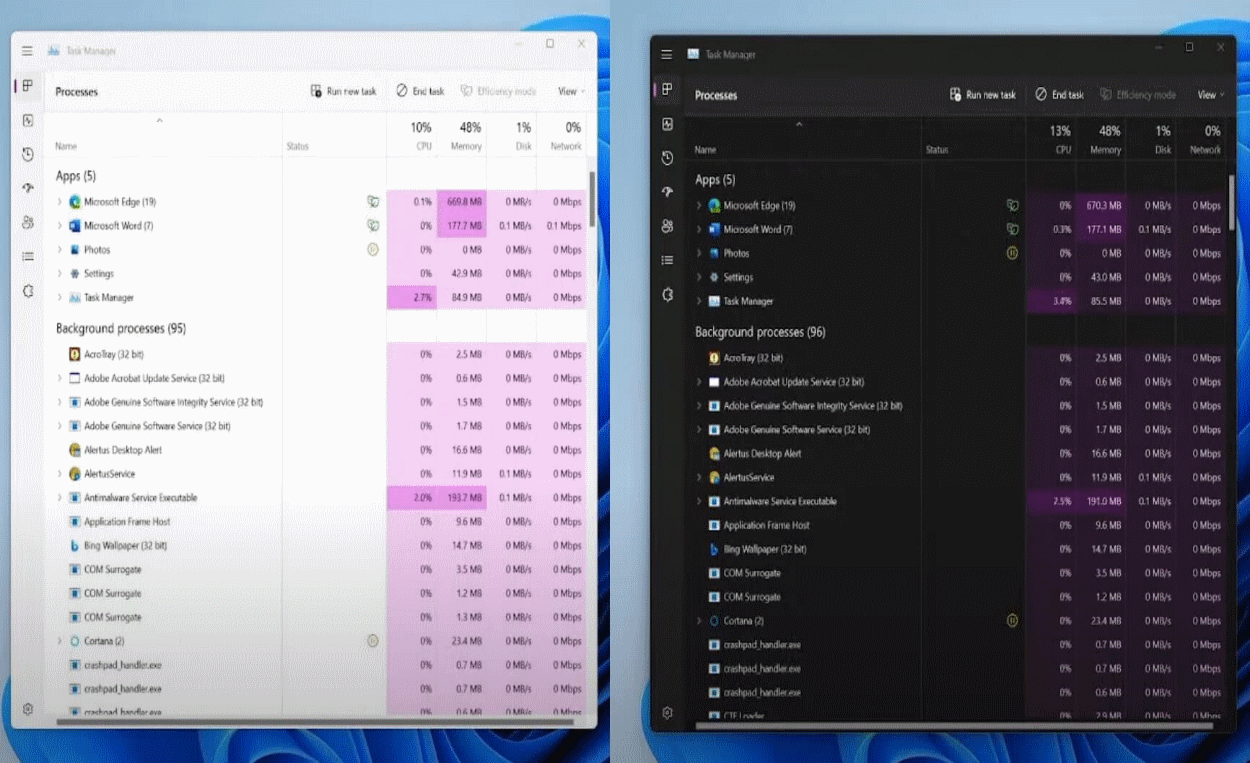Image resolution: width=1250 pixels, height=763 pixels.
Task: Click the 669.8 MB memory cell, light window
Action: pos(462,201)
